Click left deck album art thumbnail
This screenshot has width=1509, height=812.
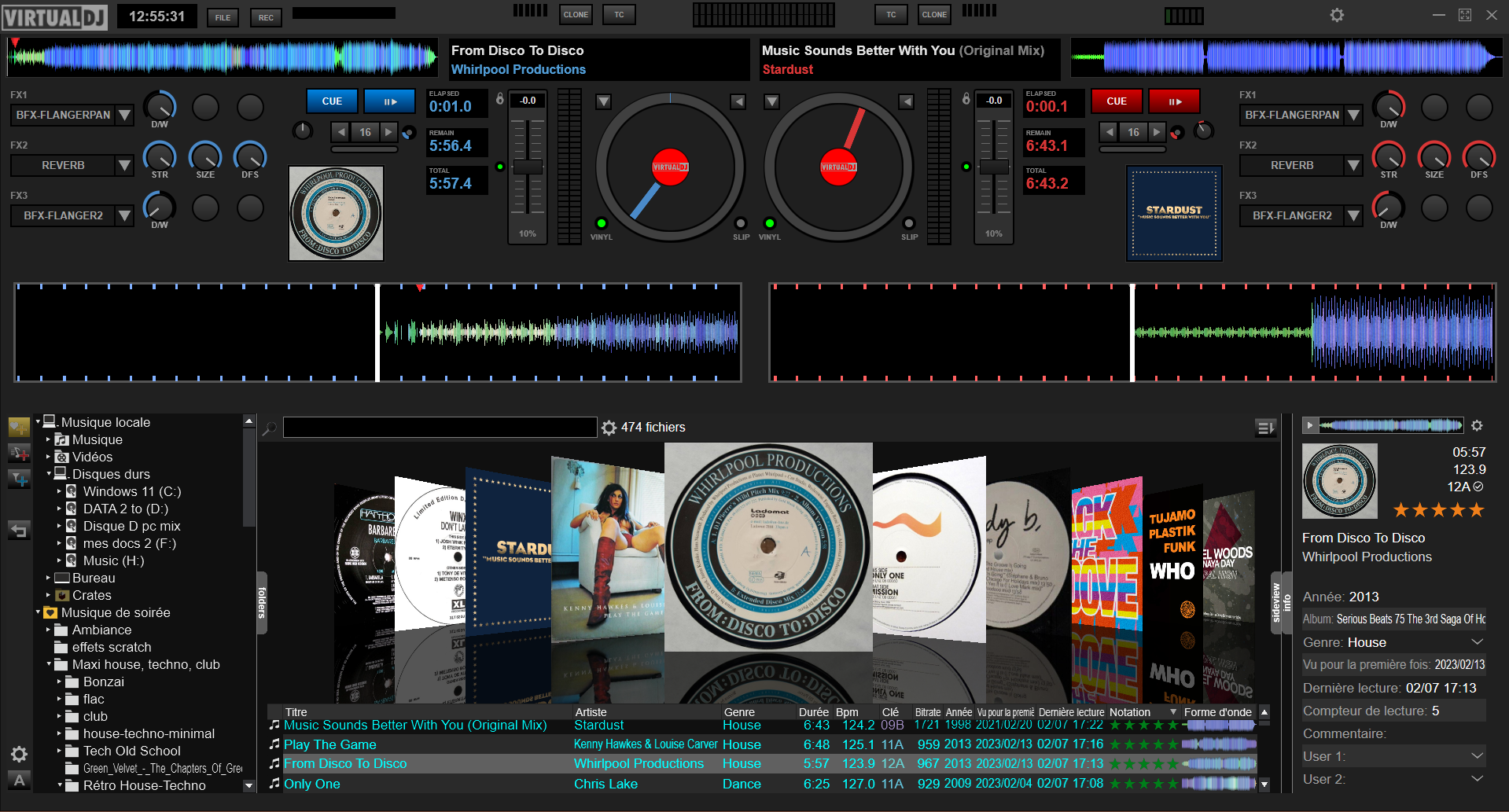tap(336, 213)
